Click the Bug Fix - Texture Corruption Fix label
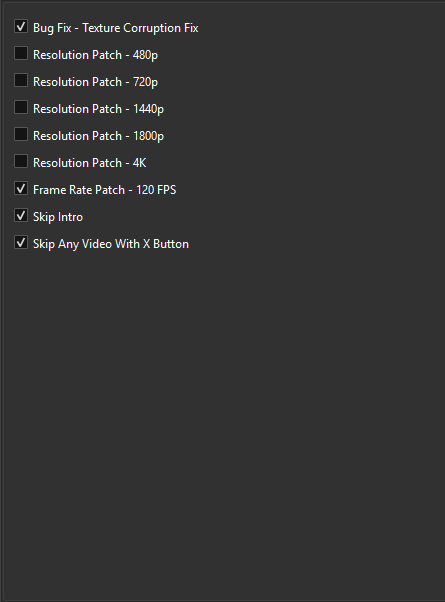Viewport: 445px width, 602px height. click(x=116, y=28)
